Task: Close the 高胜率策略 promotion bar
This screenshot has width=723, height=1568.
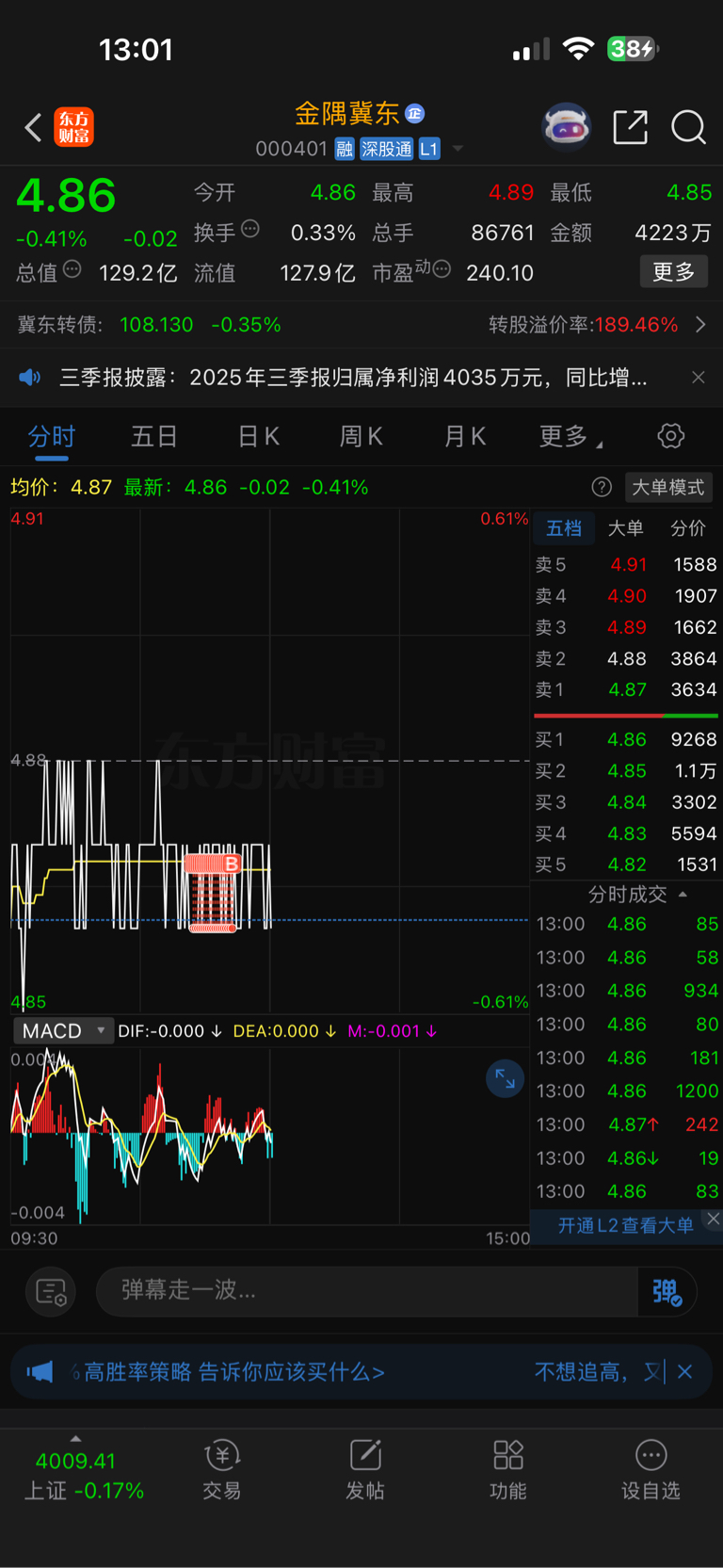Action: [x=685, y=1372]
